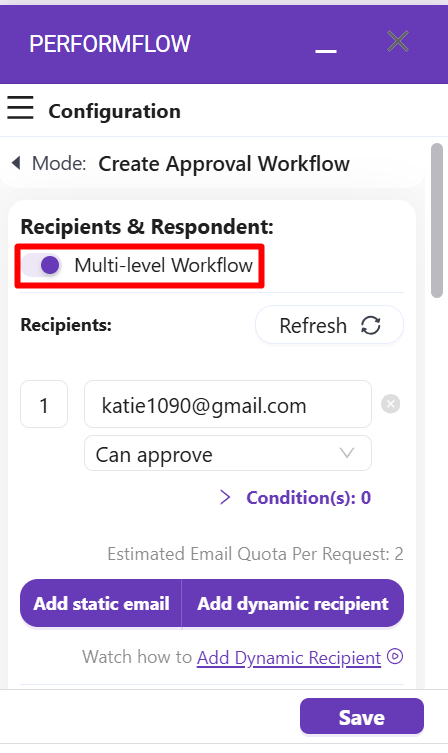Open the hamburger menu beside Configuration
Image resolution: width=448 pixels, height=753 pixels.
click(x=20, y=107)
